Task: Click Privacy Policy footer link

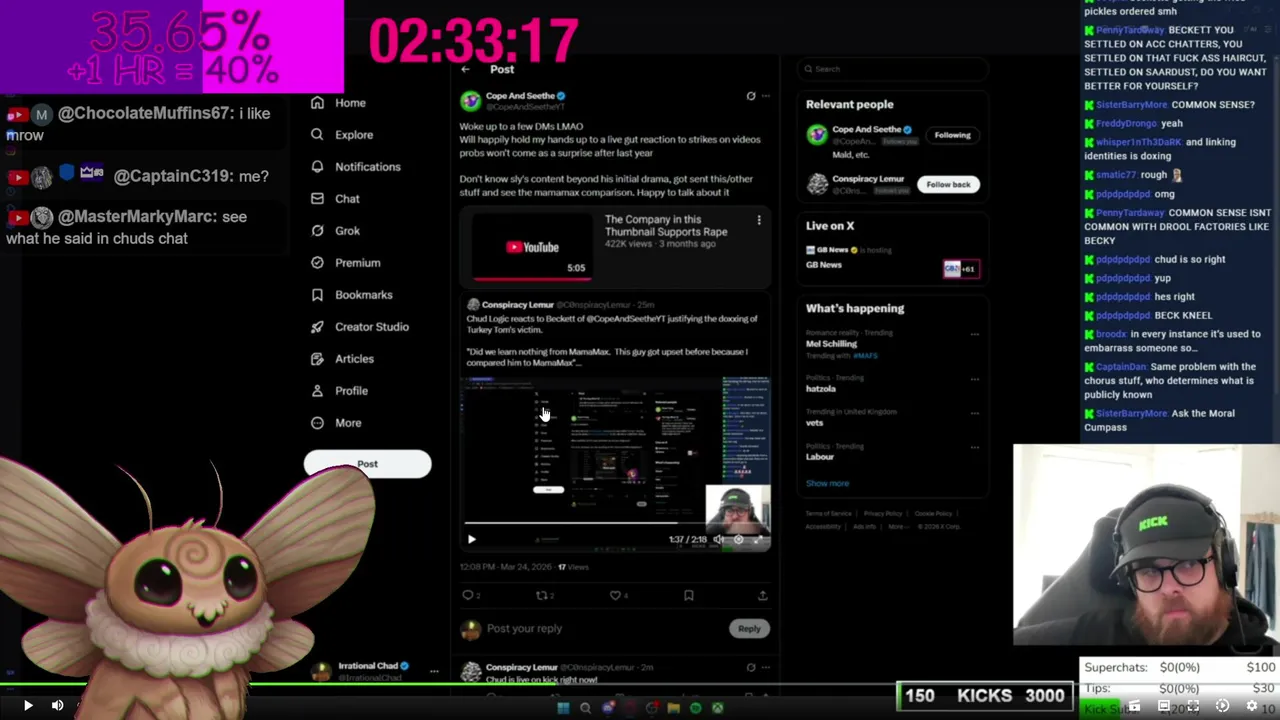Action: (883, 514)
